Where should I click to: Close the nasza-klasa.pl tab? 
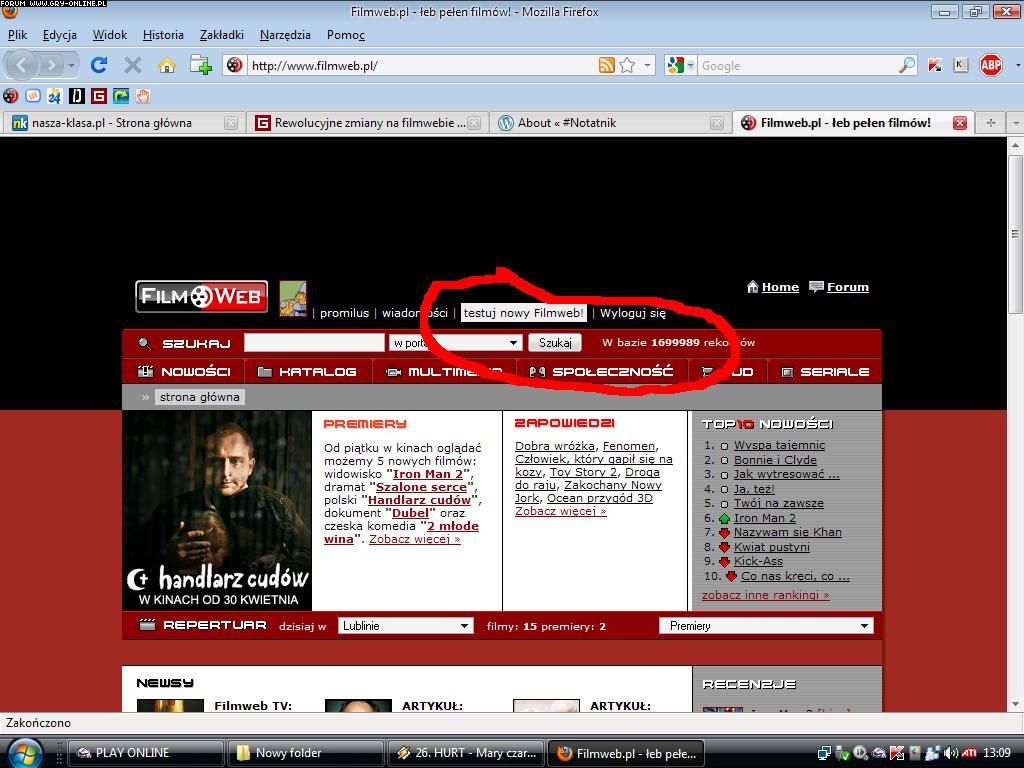(231, 123)
